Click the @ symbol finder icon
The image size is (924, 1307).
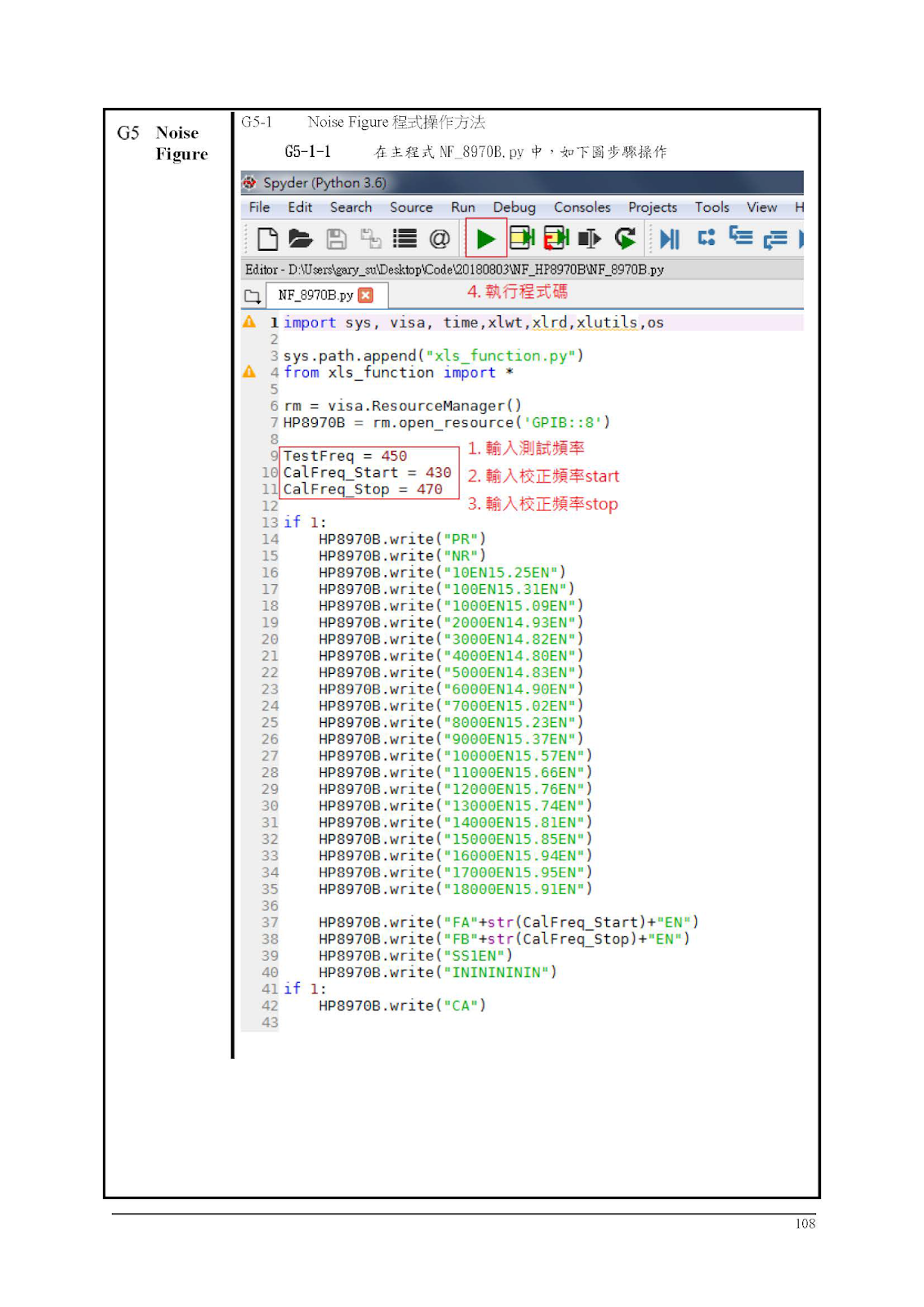439,239
